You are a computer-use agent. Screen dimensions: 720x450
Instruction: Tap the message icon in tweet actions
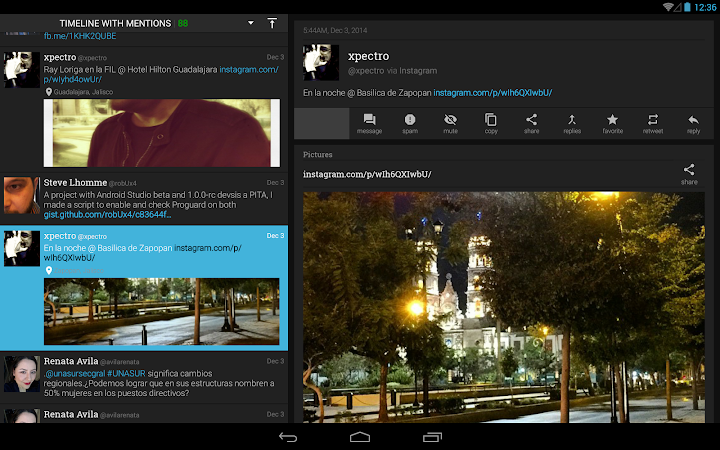click(x=369, y=123)
